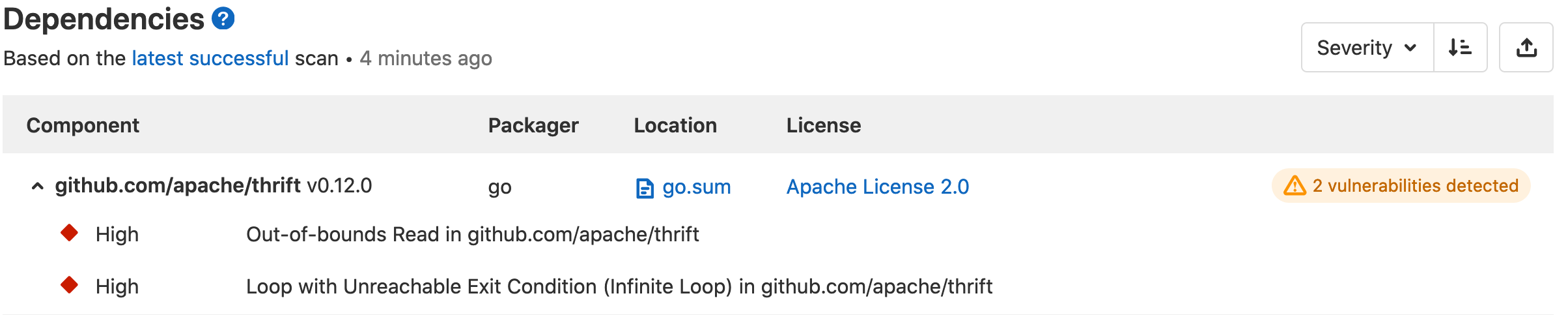Click the warning triangle in vulnerabilities badge
This screenshot has width=1568, height=315.
click(x=1295, y=186)
